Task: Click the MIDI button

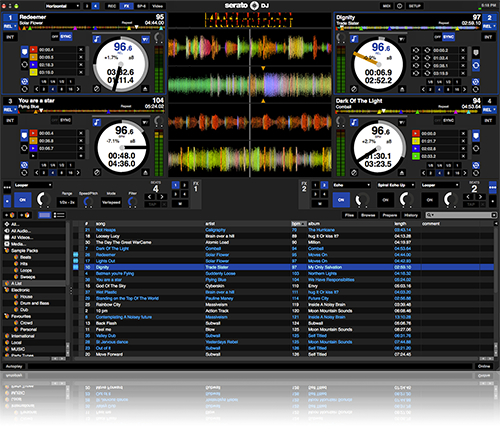Action: click(x=387, y=6)
